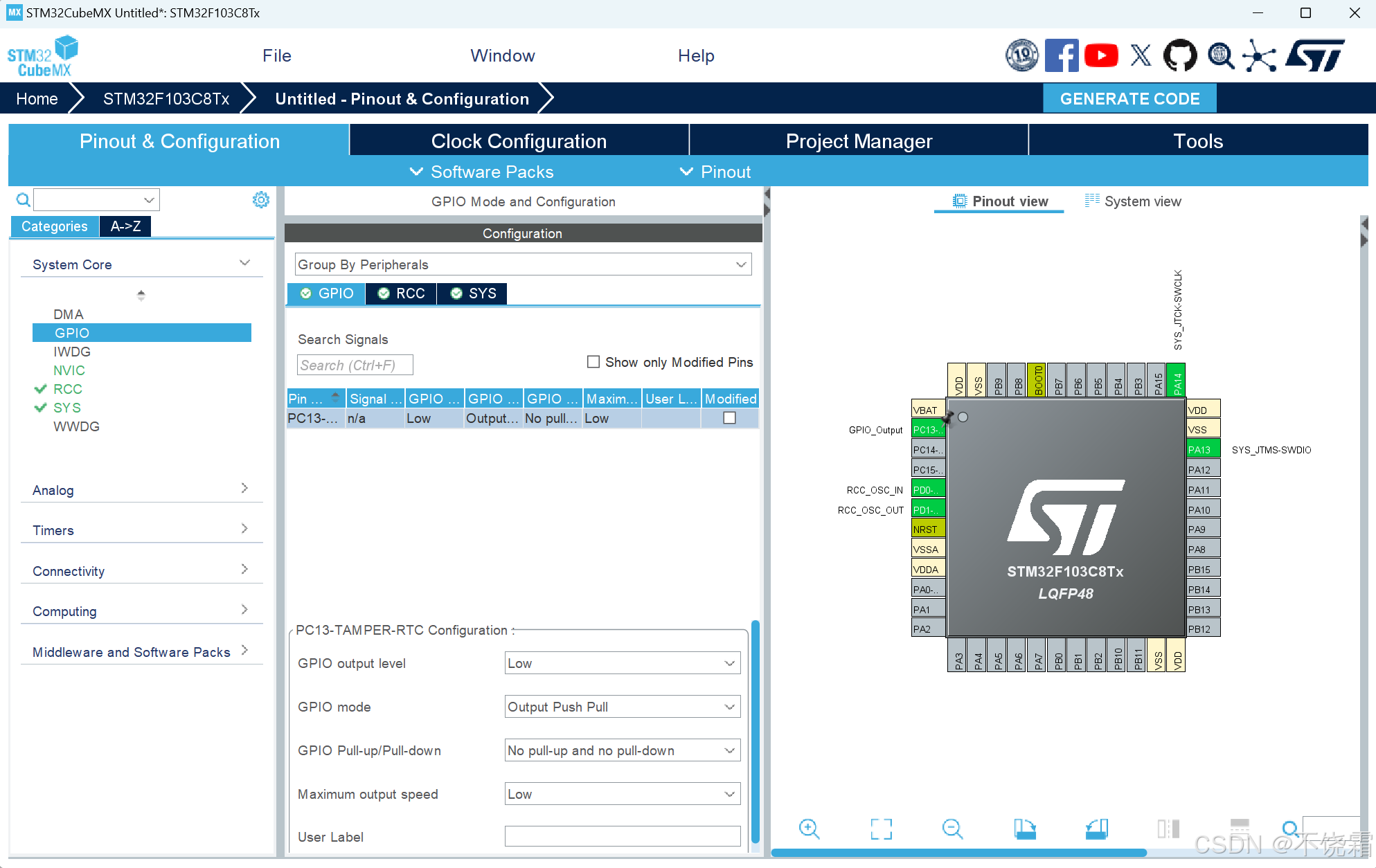
Task: Switch to the Clock Configuration tab
Action: point(519,141)
